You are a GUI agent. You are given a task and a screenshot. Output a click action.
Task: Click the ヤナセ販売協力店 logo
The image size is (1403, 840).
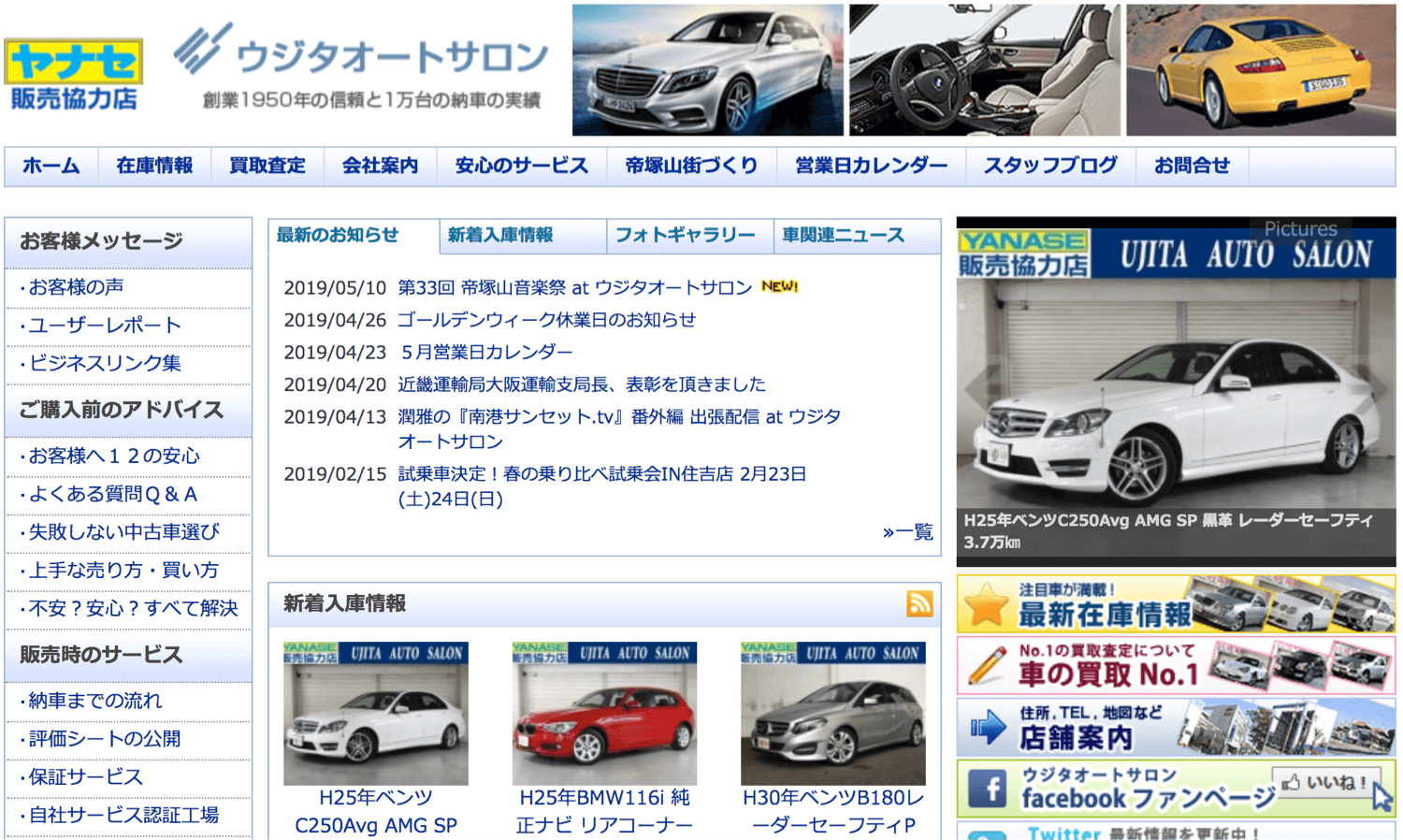click(74, 75)
